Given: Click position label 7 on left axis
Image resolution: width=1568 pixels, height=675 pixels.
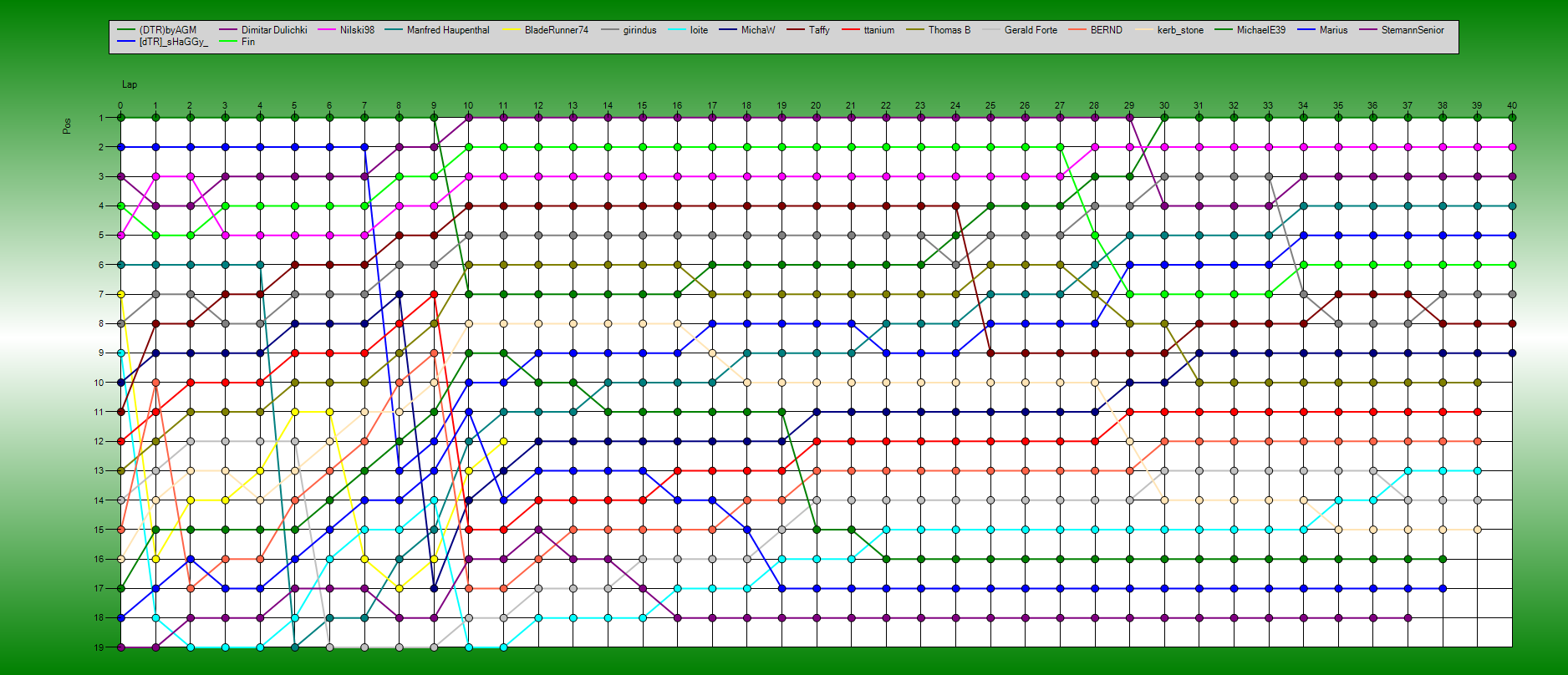Looking at the screenshot, I should tap(101, 294).
